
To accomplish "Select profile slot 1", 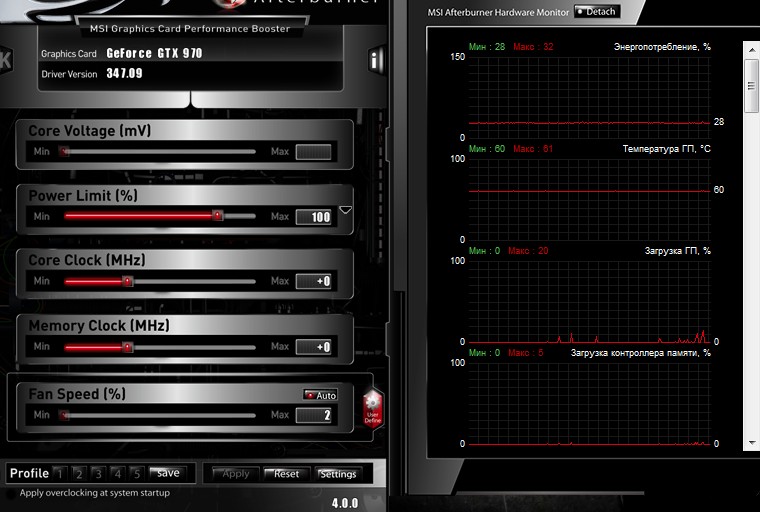I will [x=61, y=473].
